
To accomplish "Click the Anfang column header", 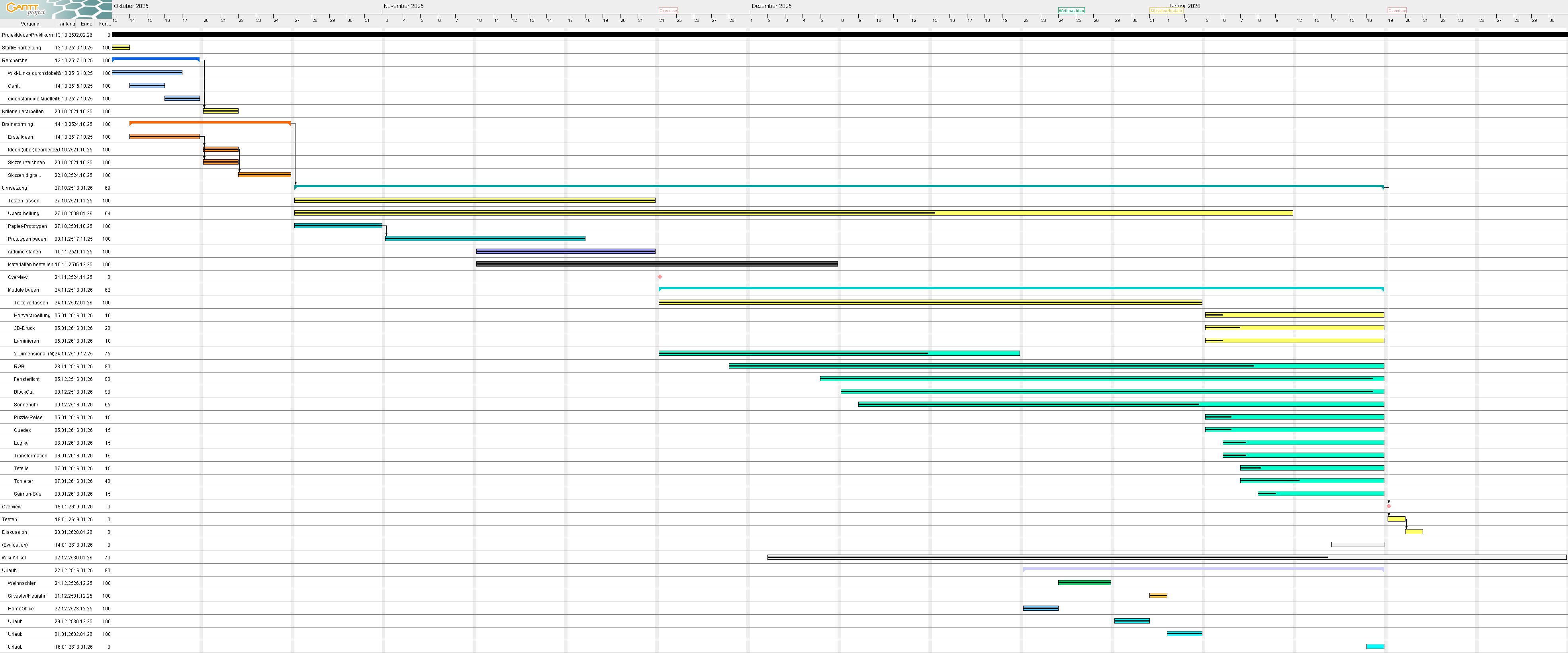I will click(x=67, y=24).
